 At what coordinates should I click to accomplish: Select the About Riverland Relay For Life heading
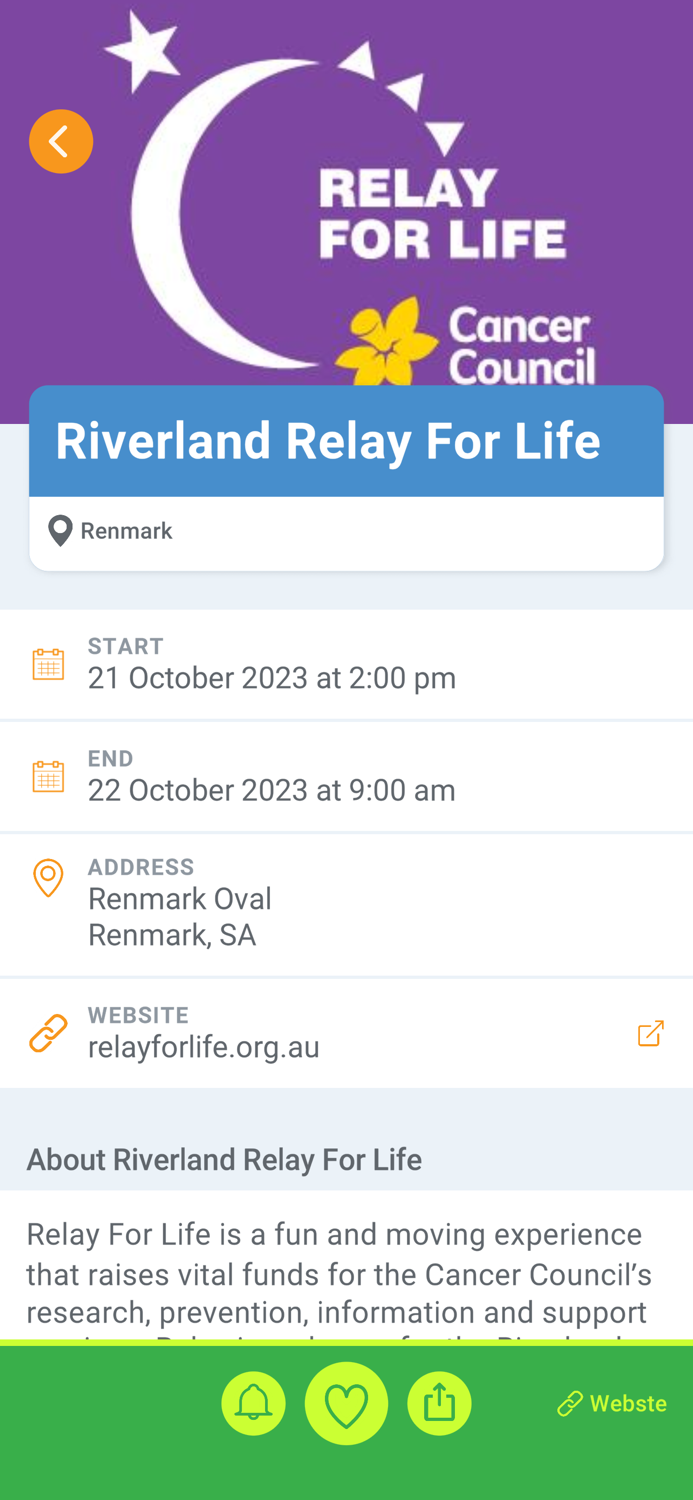(x=224, y=1159)
